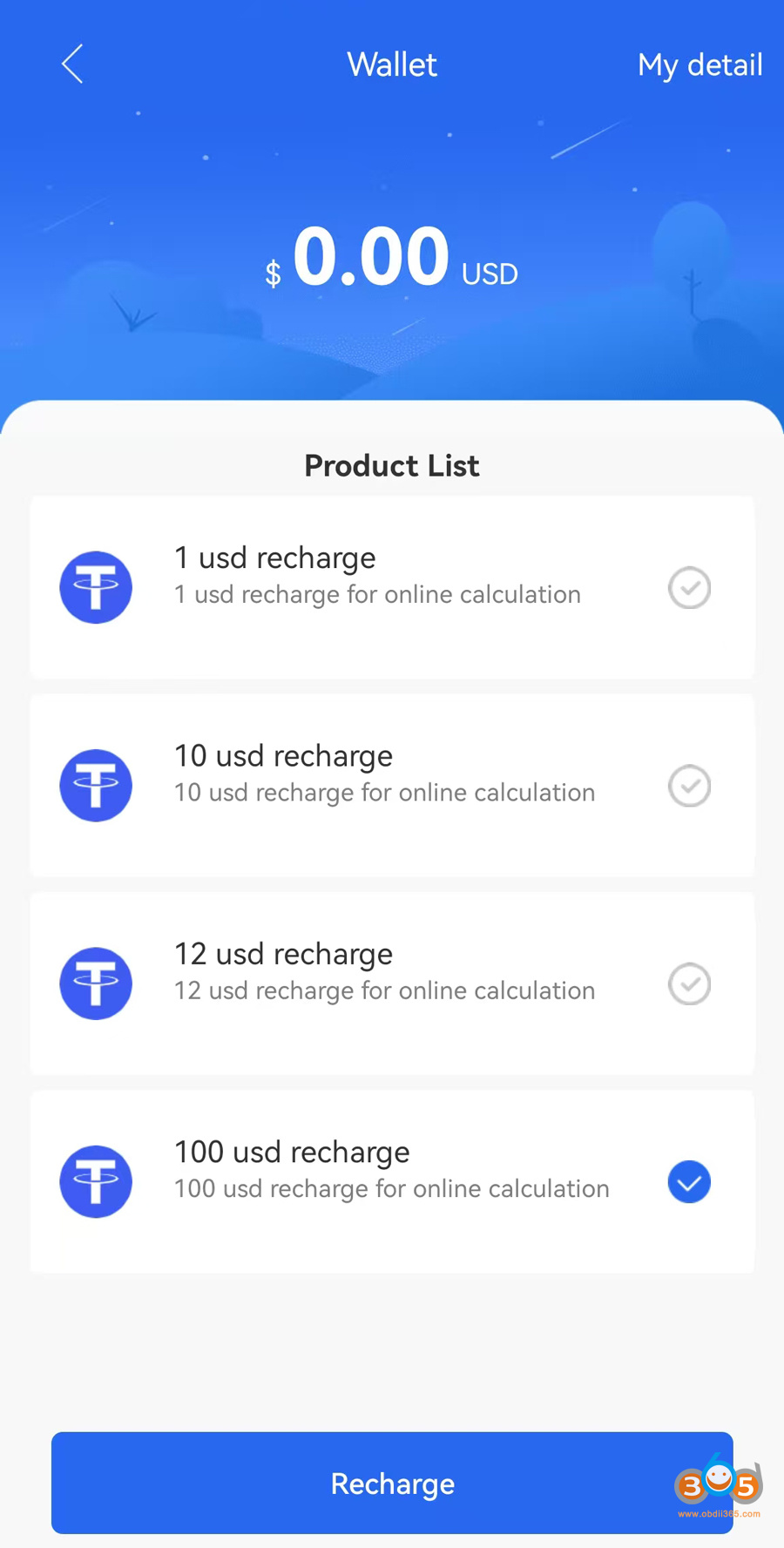Choose the 100 usd recharge title
The width and height of the screenshot is (784, 1548).
click(292, 1152)
